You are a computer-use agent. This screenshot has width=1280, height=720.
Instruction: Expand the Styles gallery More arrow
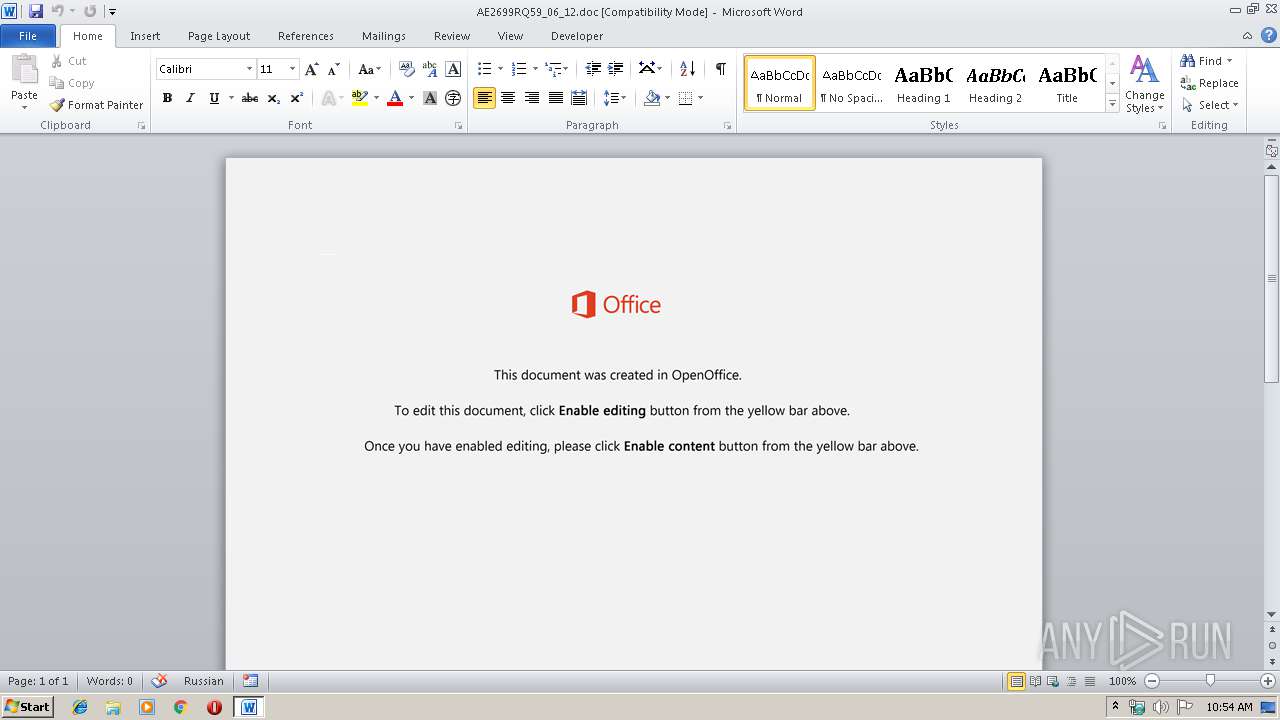pyautogui.click(x=1112, y=103)
